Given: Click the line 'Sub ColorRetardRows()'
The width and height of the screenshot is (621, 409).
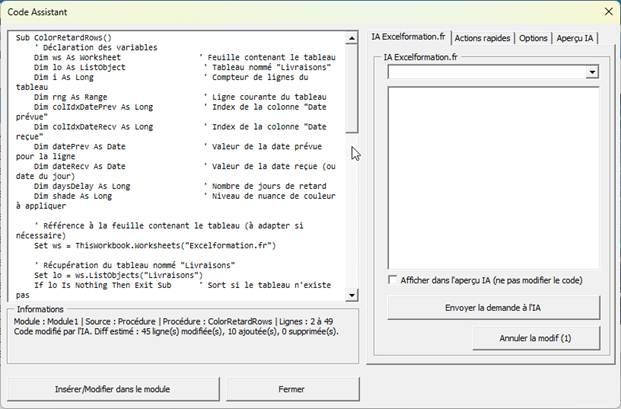Looking at the screenshot, I should (x=64, y=38).
